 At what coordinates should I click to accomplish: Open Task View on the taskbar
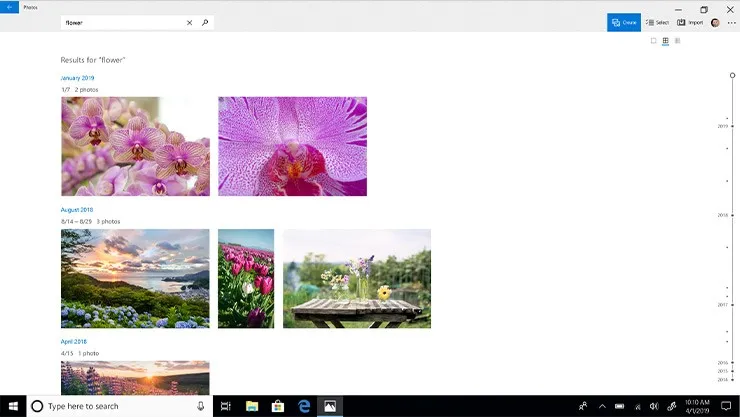pyautogui.click(x=226, y=406)
